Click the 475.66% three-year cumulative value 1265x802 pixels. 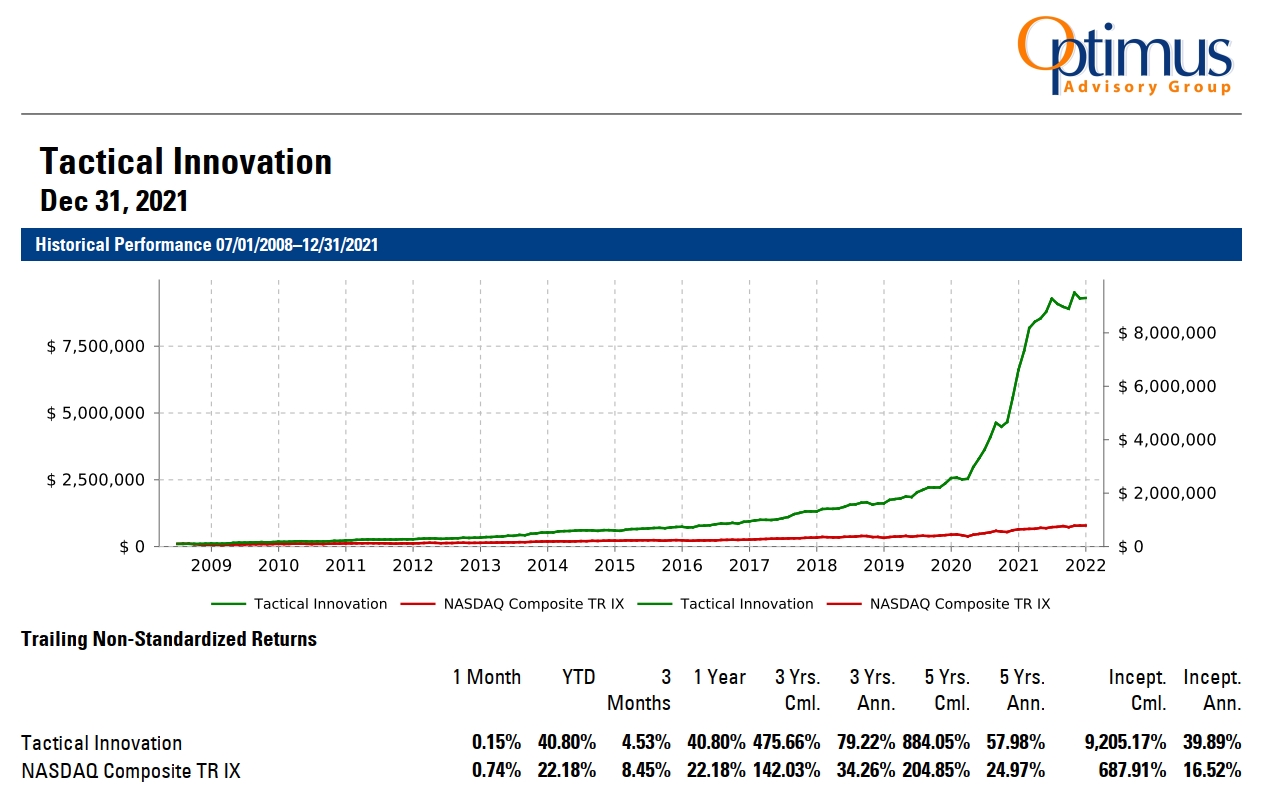click(787, 743)
